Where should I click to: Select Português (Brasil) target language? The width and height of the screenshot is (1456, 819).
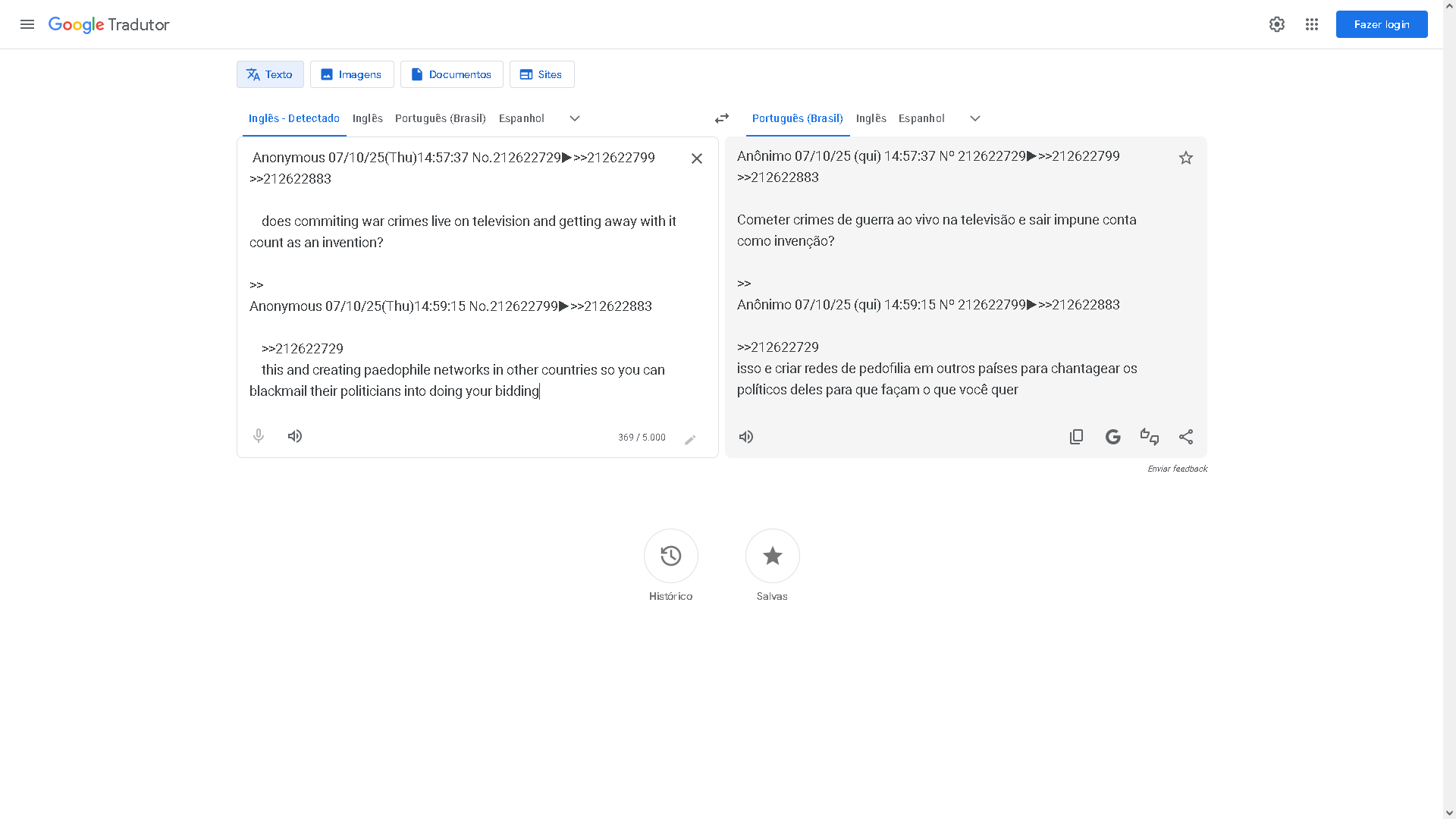tap(798, 118)
